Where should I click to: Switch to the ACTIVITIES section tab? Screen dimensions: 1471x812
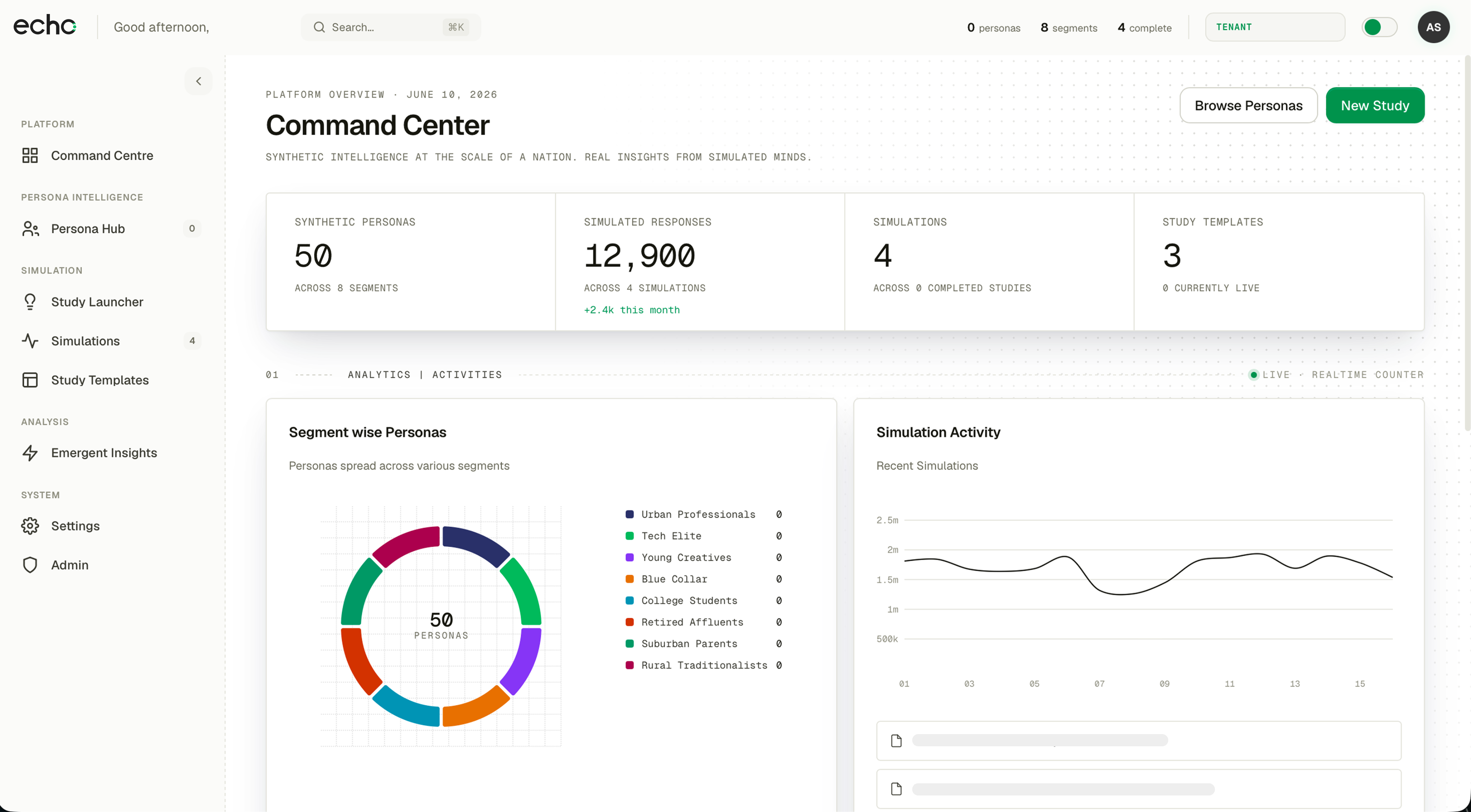coord(467,375)
